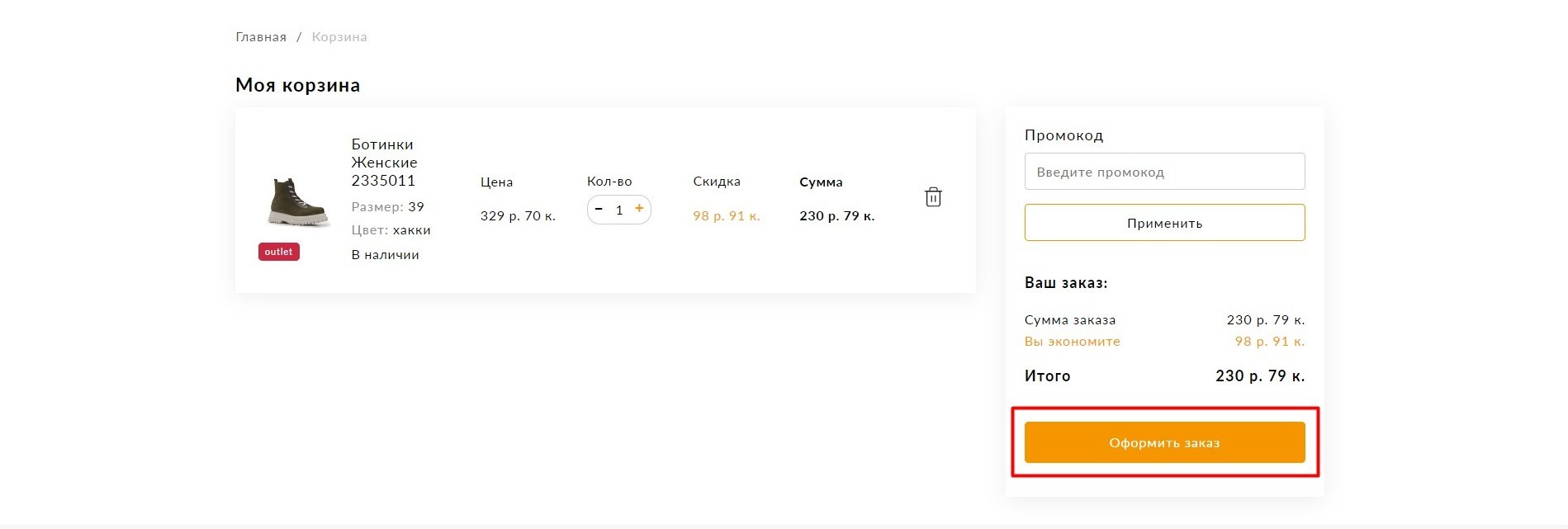Increase quantity with the plus button

pos(639,209)
